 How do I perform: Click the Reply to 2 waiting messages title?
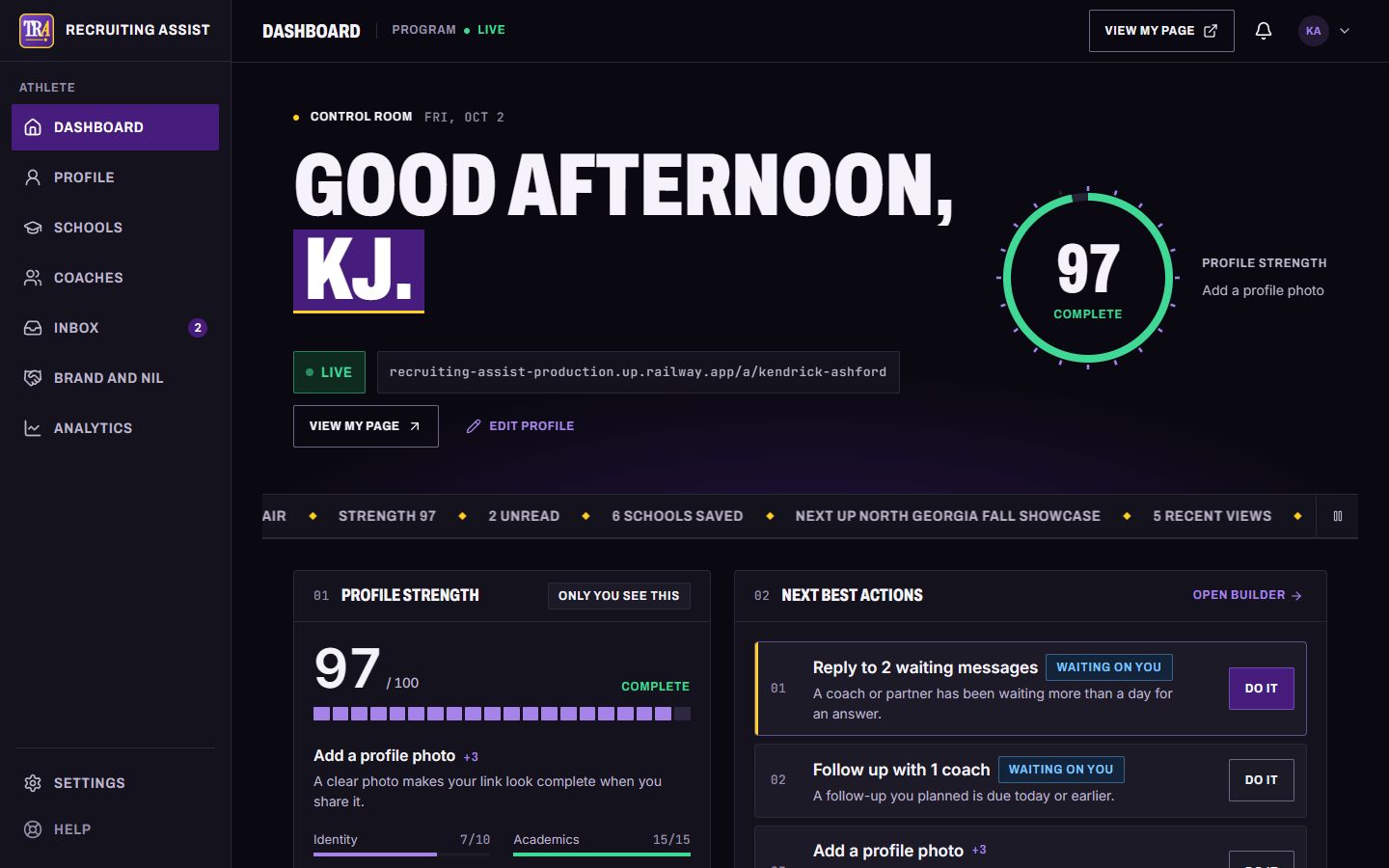point(925,667)
